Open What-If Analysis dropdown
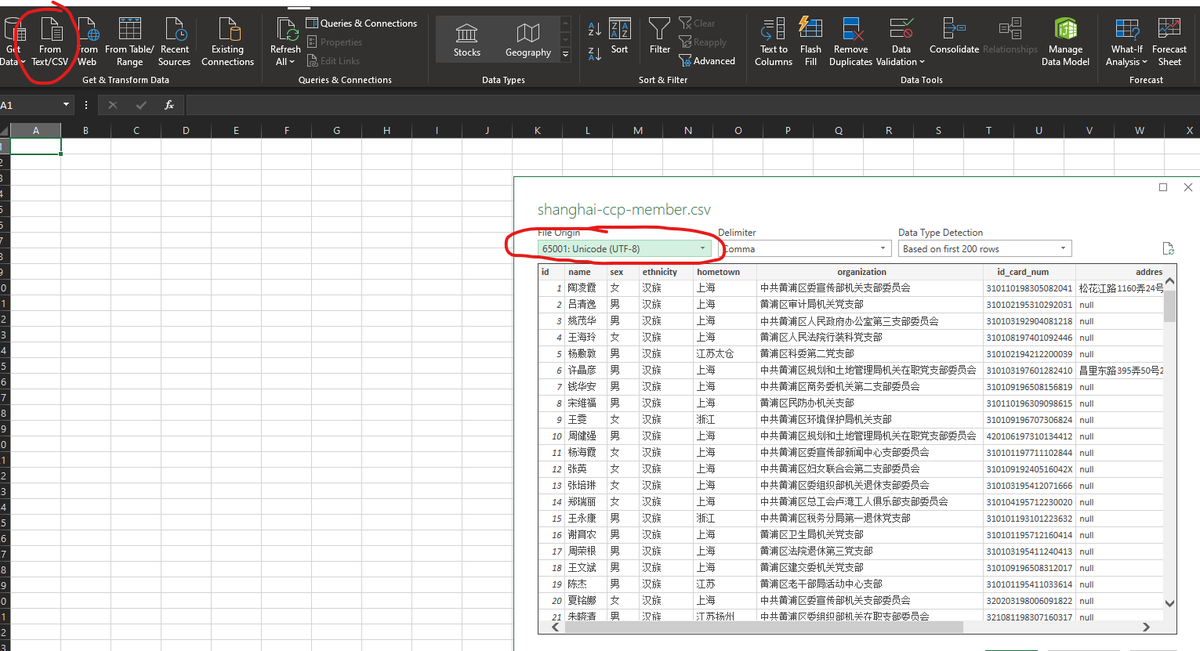Viewport: 1200px width, 651px height. 1126,42
